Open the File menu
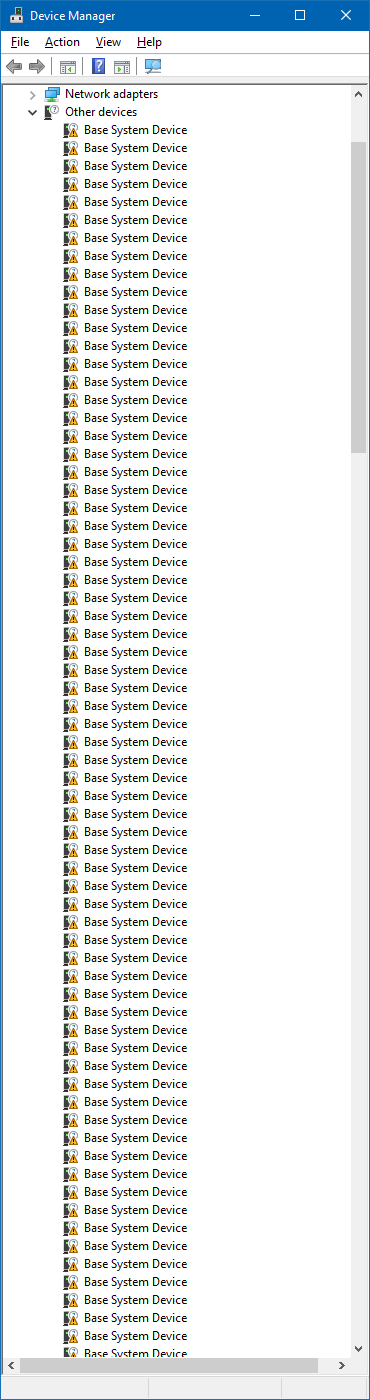Image resolution: width=370 pixels, height=1400 pixels. point(20,42)
